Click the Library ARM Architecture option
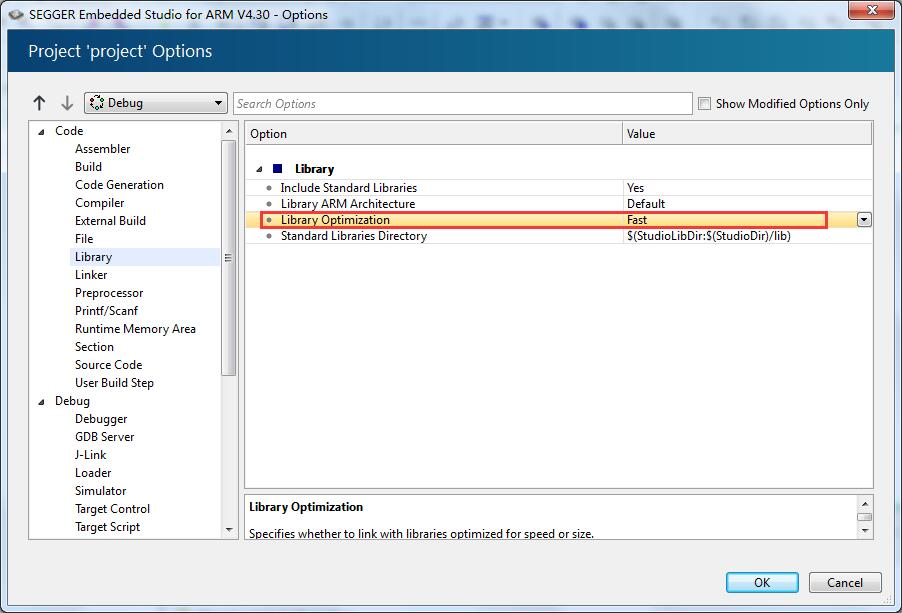 (347, 204)
